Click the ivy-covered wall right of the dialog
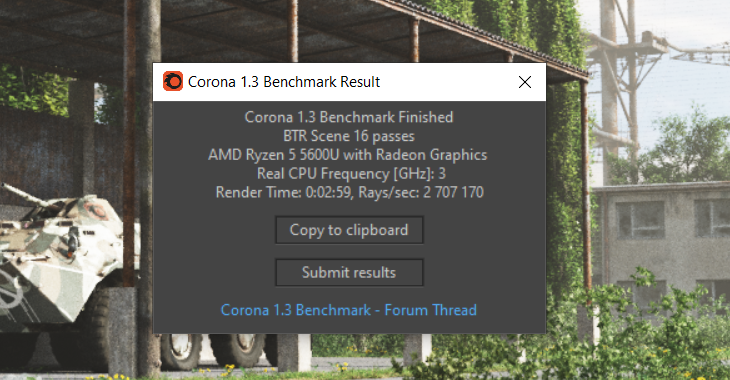 [563, 186]
